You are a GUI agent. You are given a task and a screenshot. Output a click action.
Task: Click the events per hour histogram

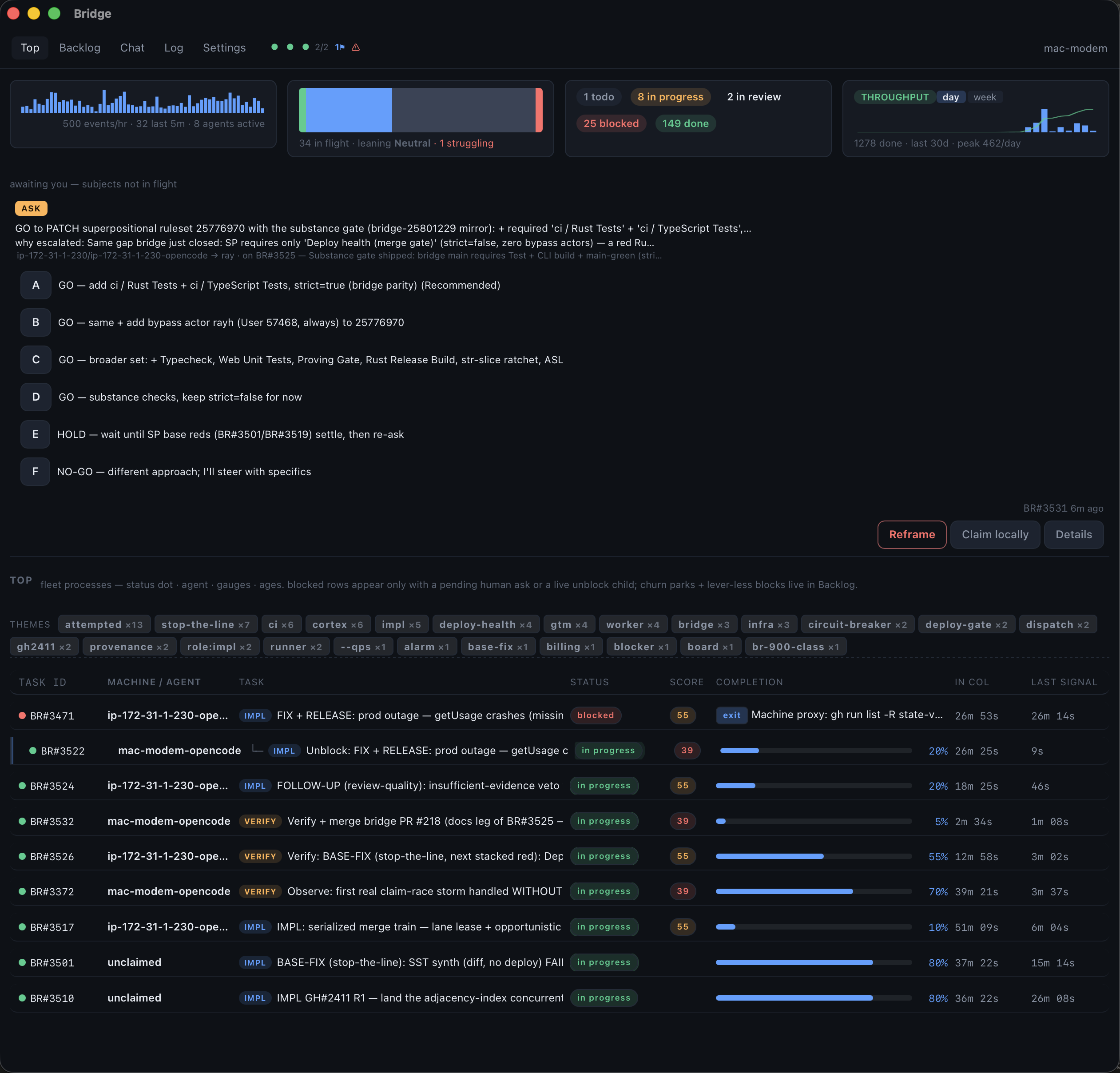point(143,102)
